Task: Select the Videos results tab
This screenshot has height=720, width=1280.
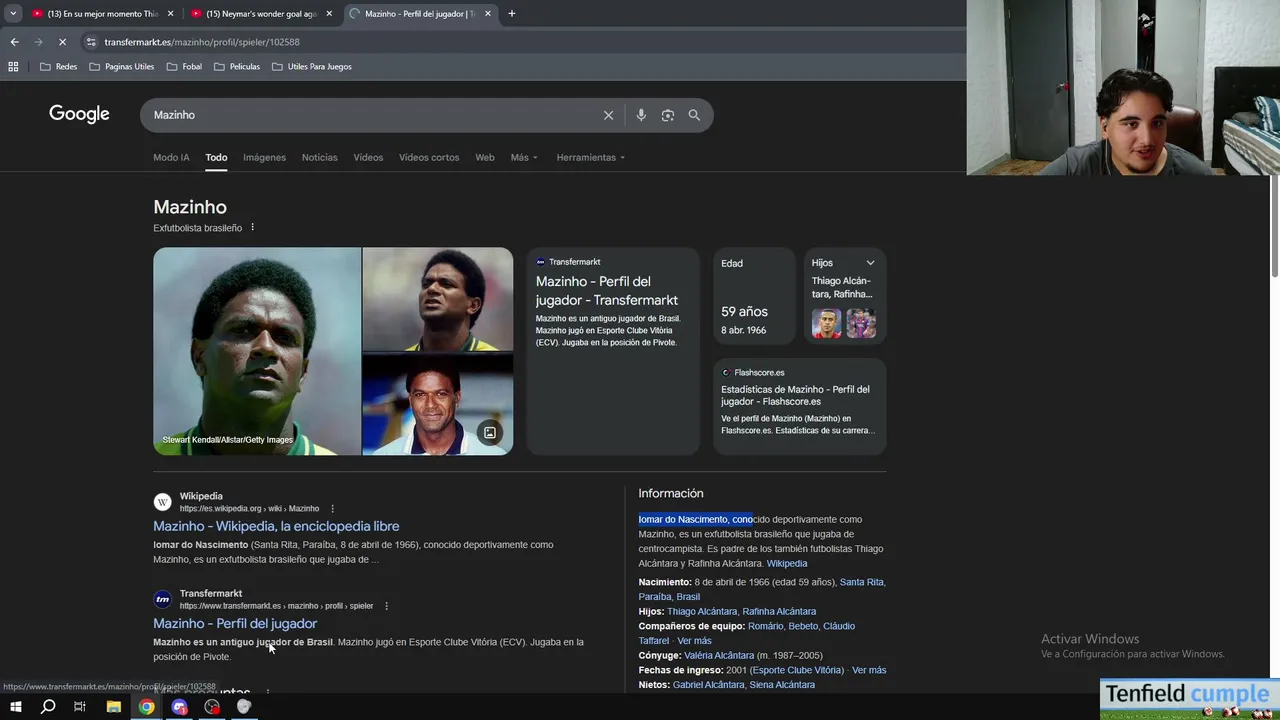Action: (x=368, y=157)
